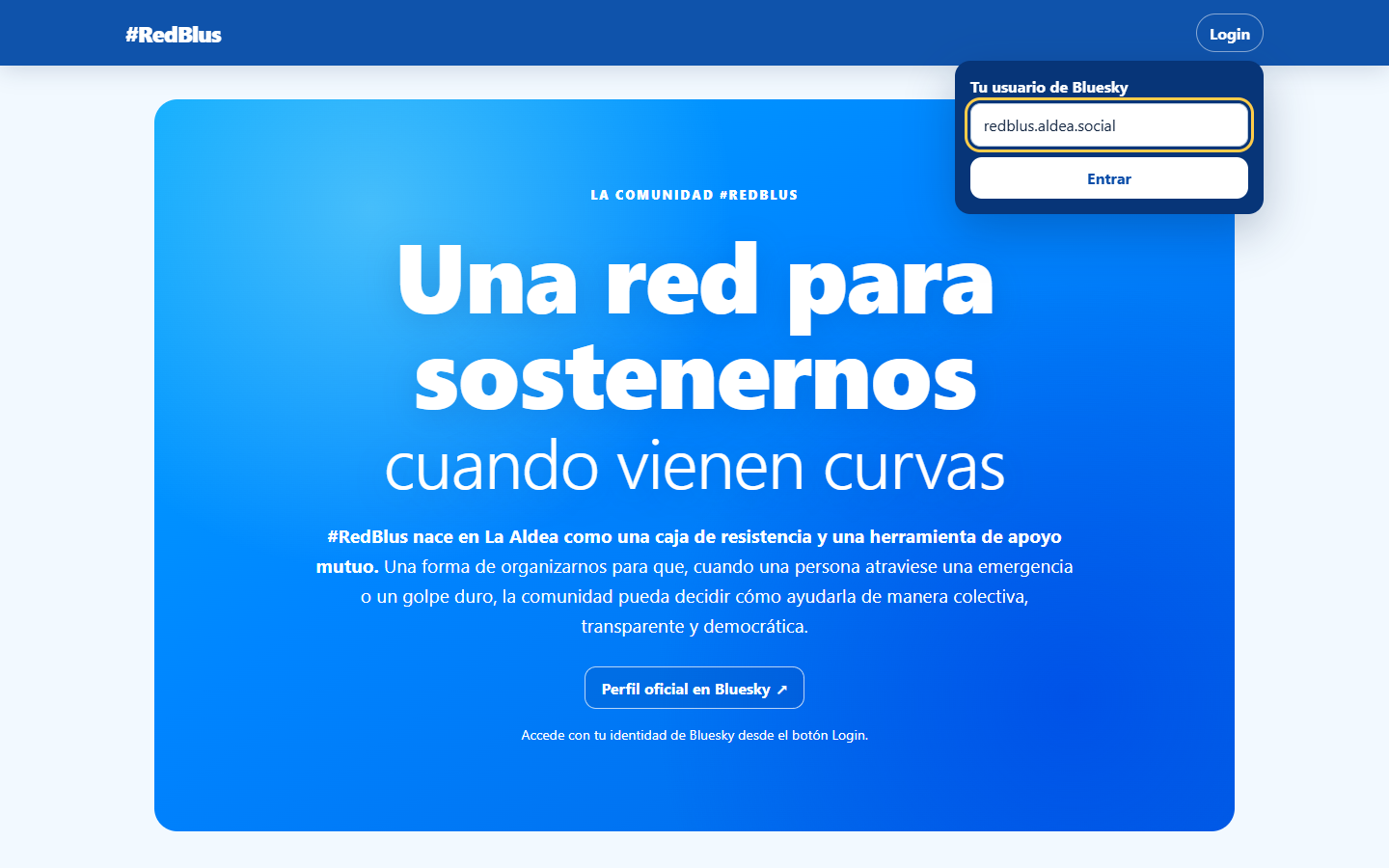The height and width of the screenshot is (868, 1389).
Task: Click the 'LA COMUNIDAD #REDBLUS' eyebrow text
Action: click(694, 195)
